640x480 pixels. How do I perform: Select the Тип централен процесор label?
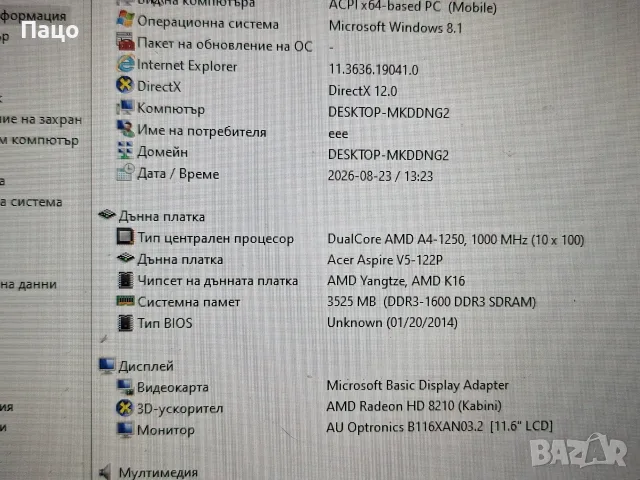coord(215,238)
